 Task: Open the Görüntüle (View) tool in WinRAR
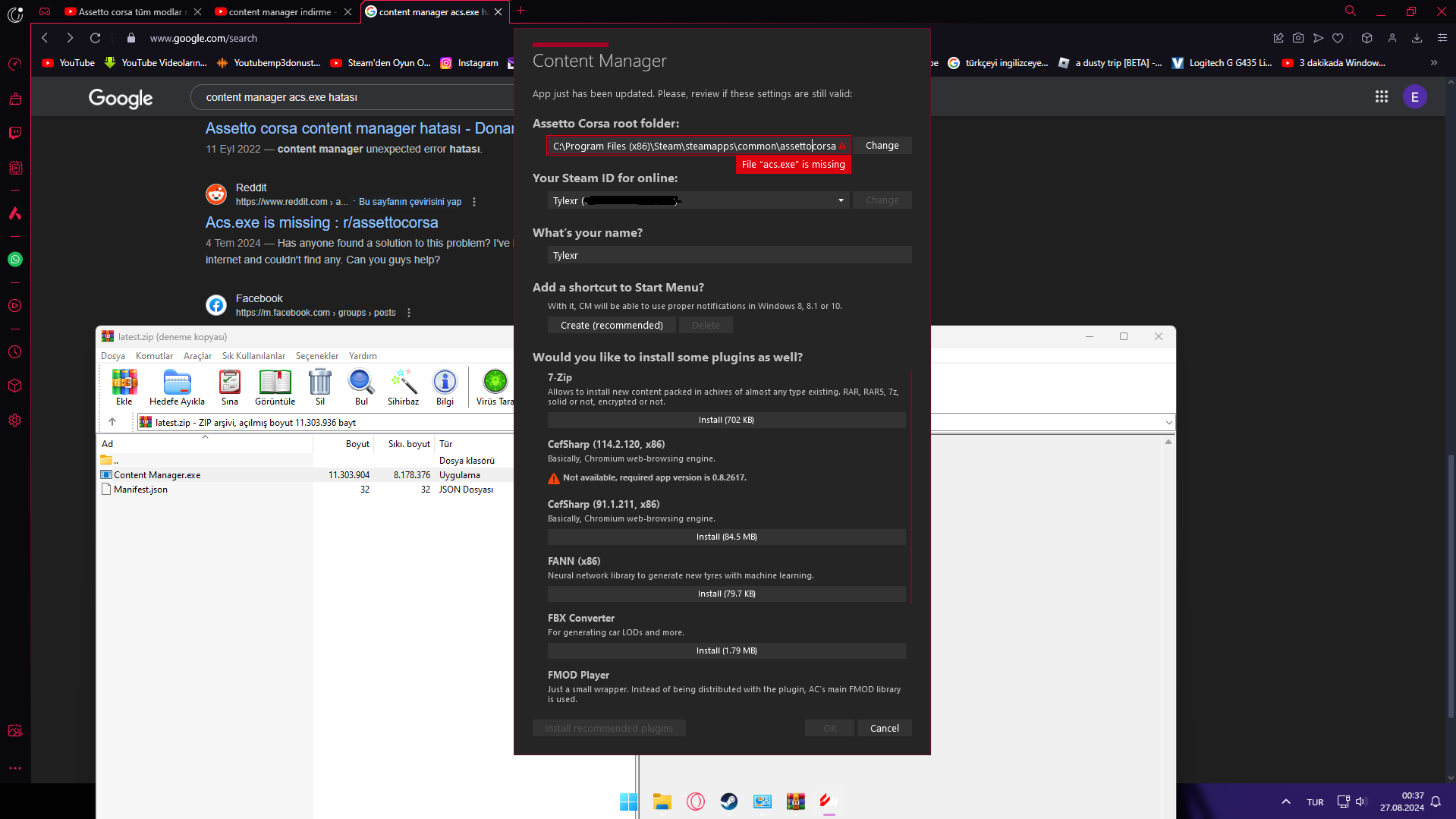[275, 387]
